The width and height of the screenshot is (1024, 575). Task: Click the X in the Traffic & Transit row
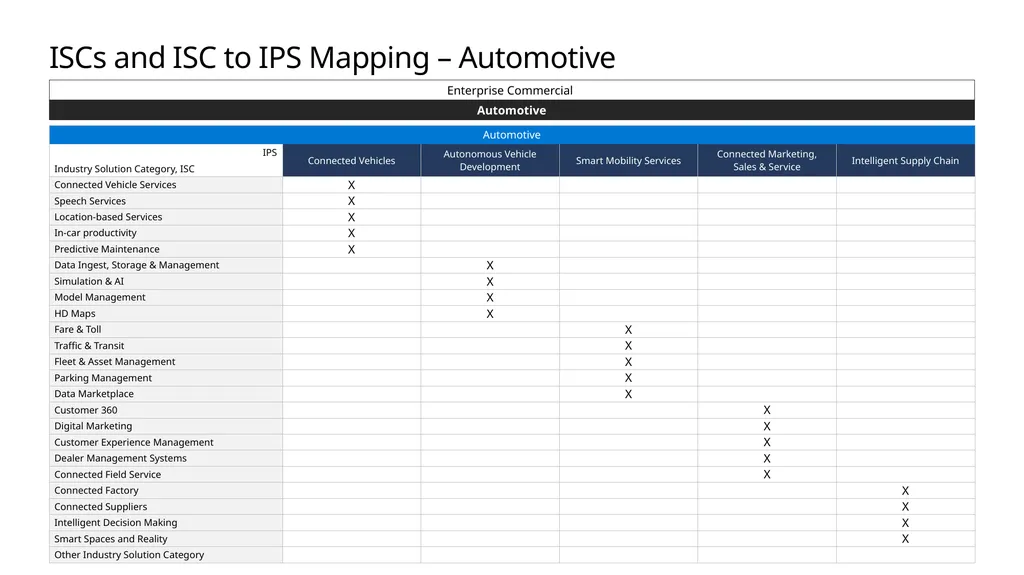click(628, 346)
